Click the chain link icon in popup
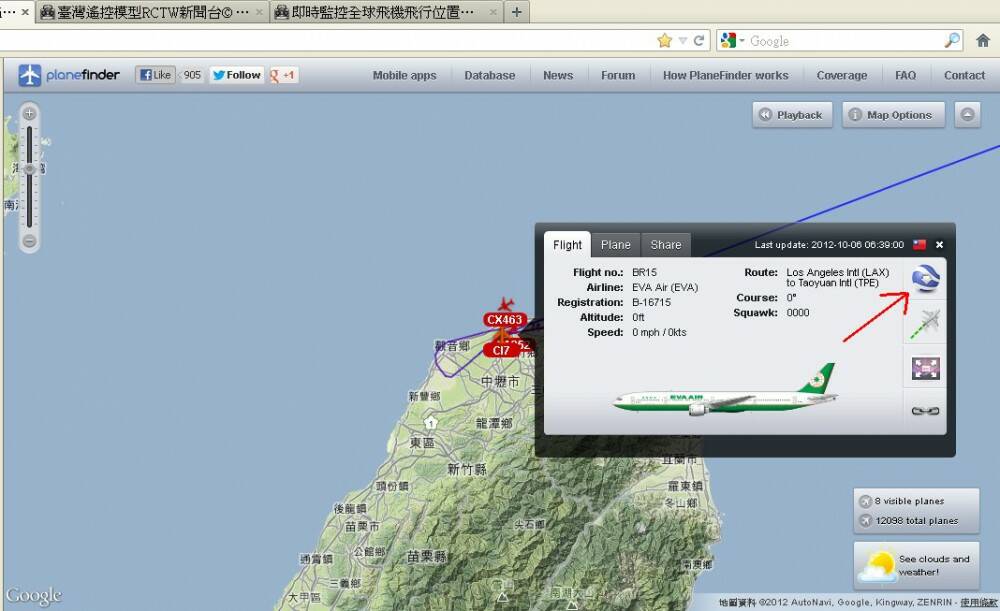The width and height of the screenshot is (1000, 611). (x=925, y=411)
